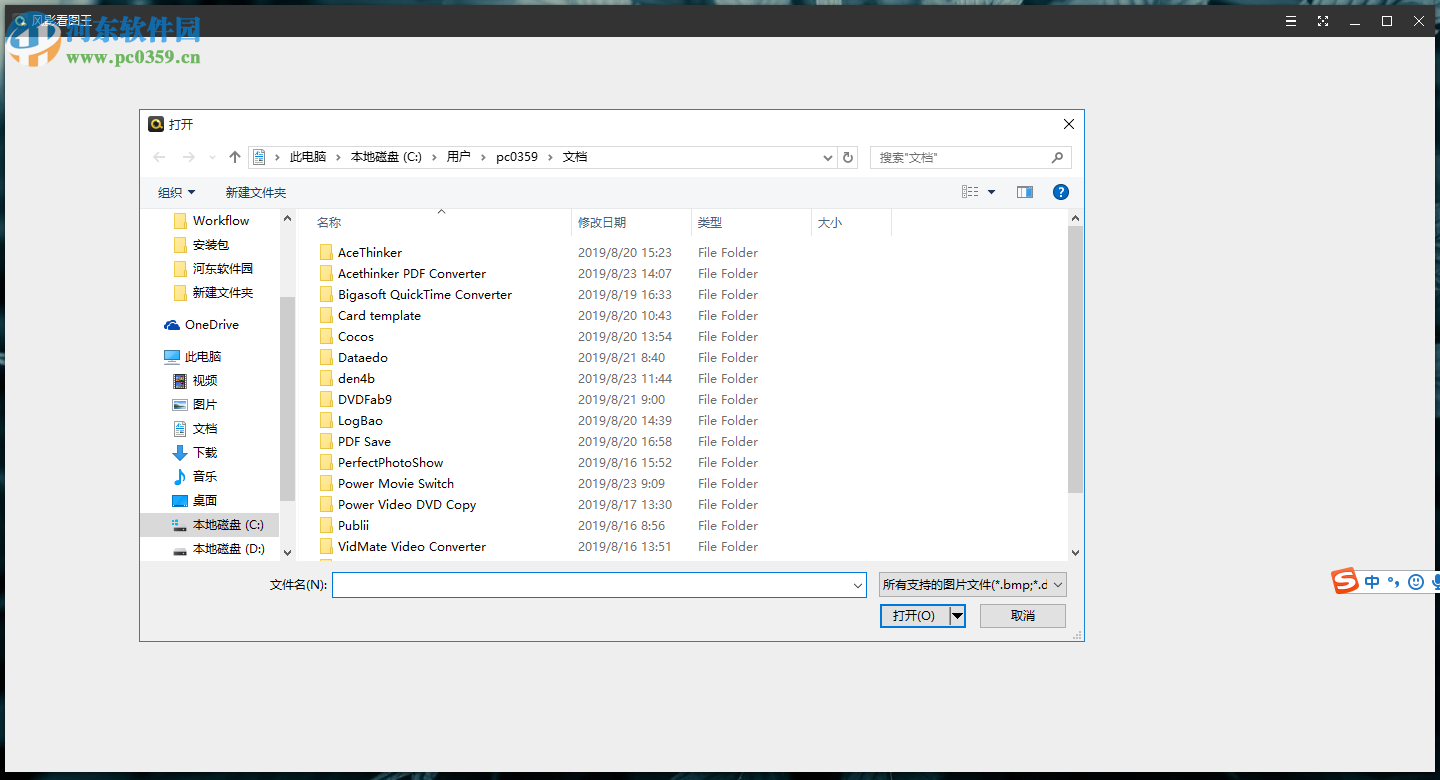Viewport: 1440px width, 780px height.
Task: Open 新建文件夹 in the sidebar
Action: (213, 293)
